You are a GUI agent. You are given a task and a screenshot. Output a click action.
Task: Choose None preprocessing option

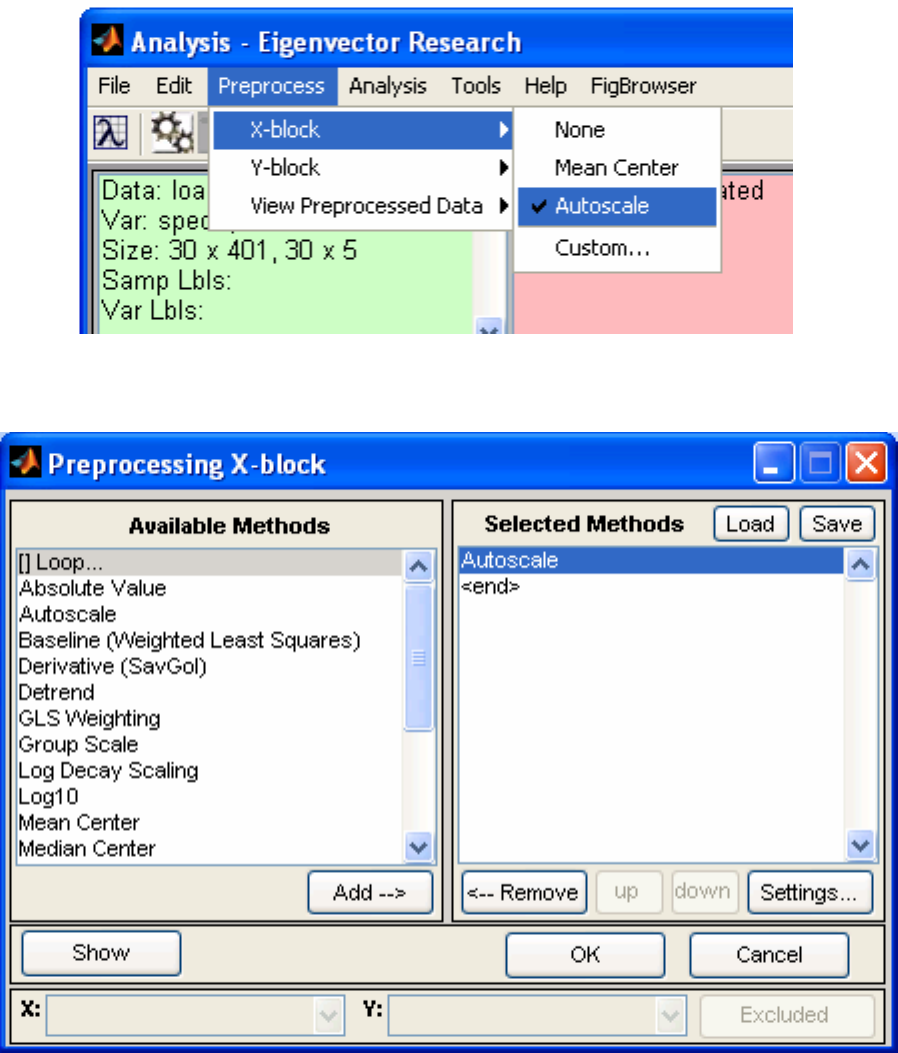coord(617,130)
